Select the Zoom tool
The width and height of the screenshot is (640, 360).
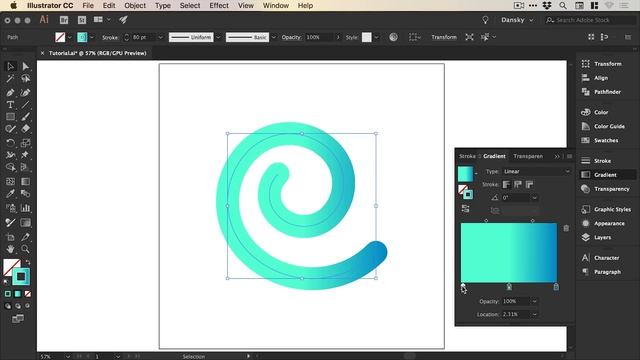click(x=25, y=249)
